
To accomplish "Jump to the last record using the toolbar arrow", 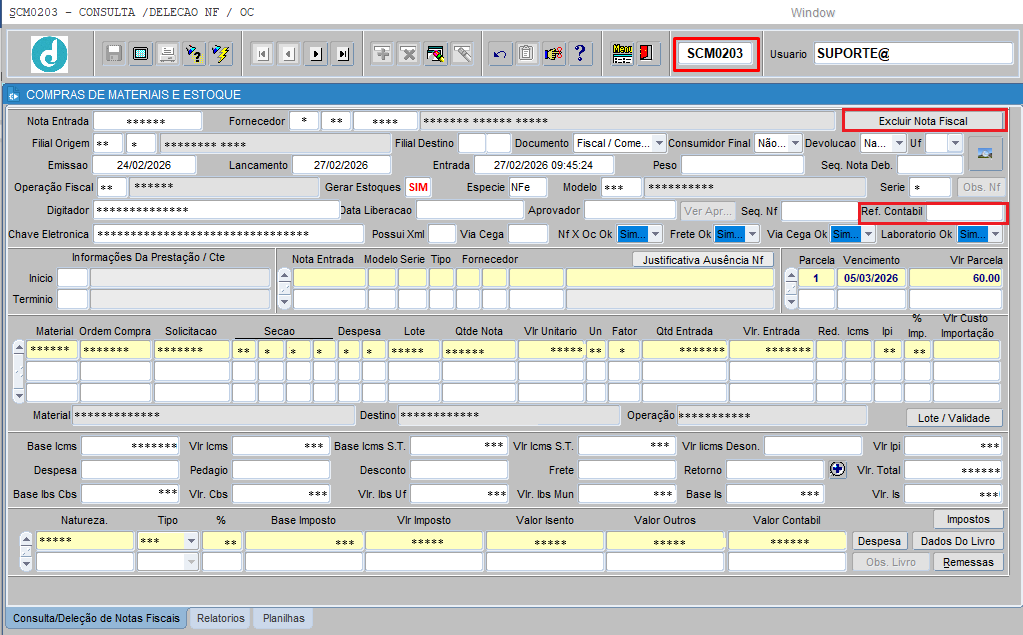I will click(343, 54).
